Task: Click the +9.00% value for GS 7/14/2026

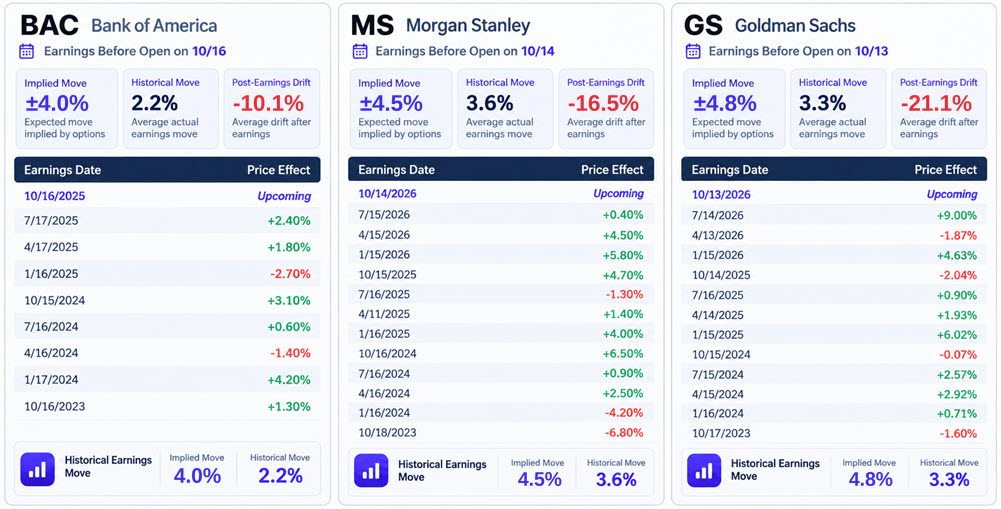Action: click(x=956, y=215)
